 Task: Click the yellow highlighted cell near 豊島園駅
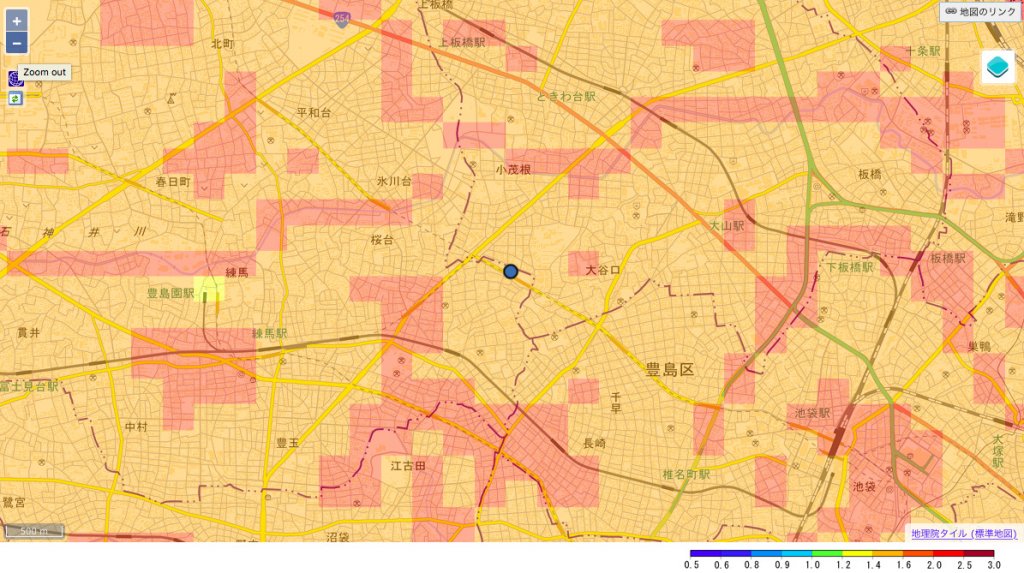pos(209,290)
